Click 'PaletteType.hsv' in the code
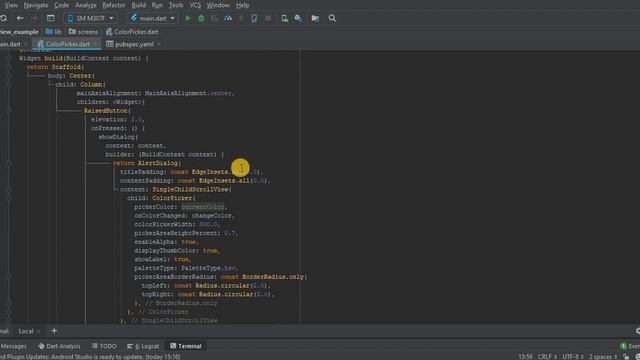 pos(209,268)
